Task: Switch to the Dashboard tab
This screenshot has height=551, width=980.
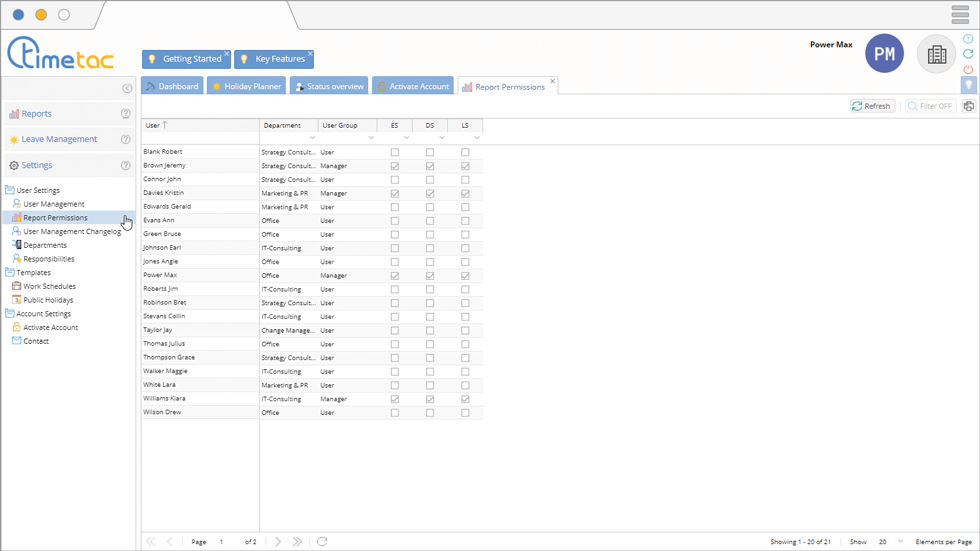Action: [172, 86]
